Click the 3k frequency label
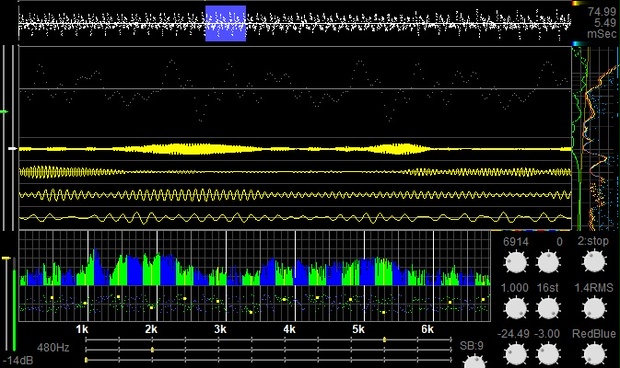The image size is (620, 368). [220, 329]
